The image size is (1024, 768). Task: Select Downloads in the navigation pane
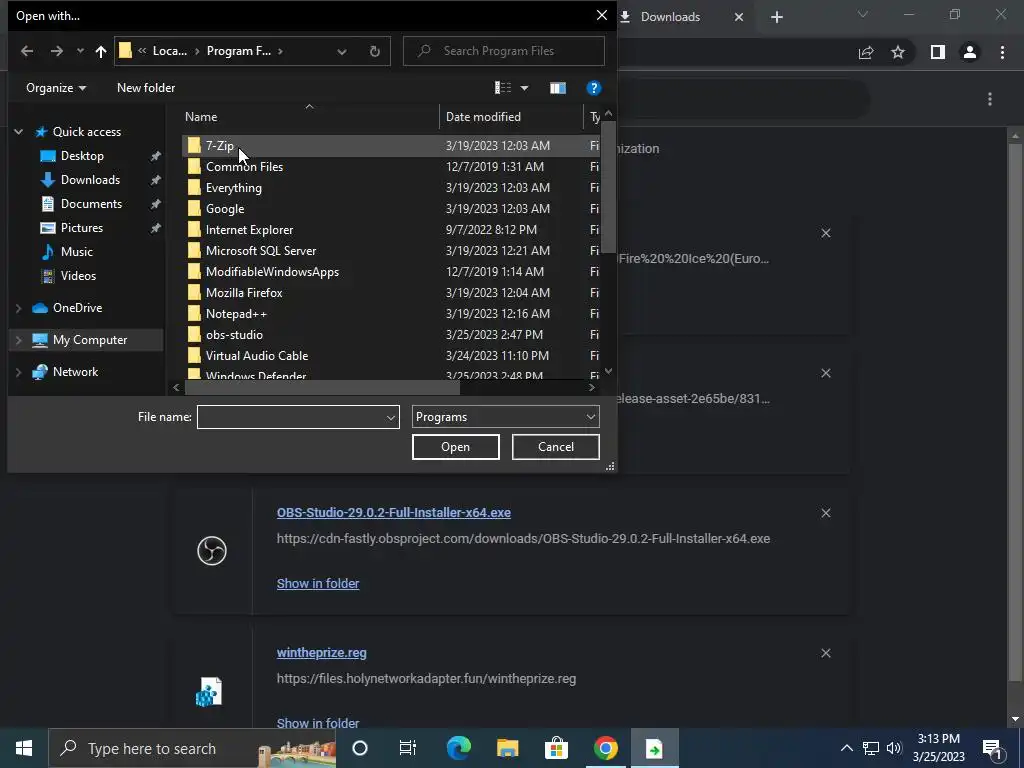(90, 180)
